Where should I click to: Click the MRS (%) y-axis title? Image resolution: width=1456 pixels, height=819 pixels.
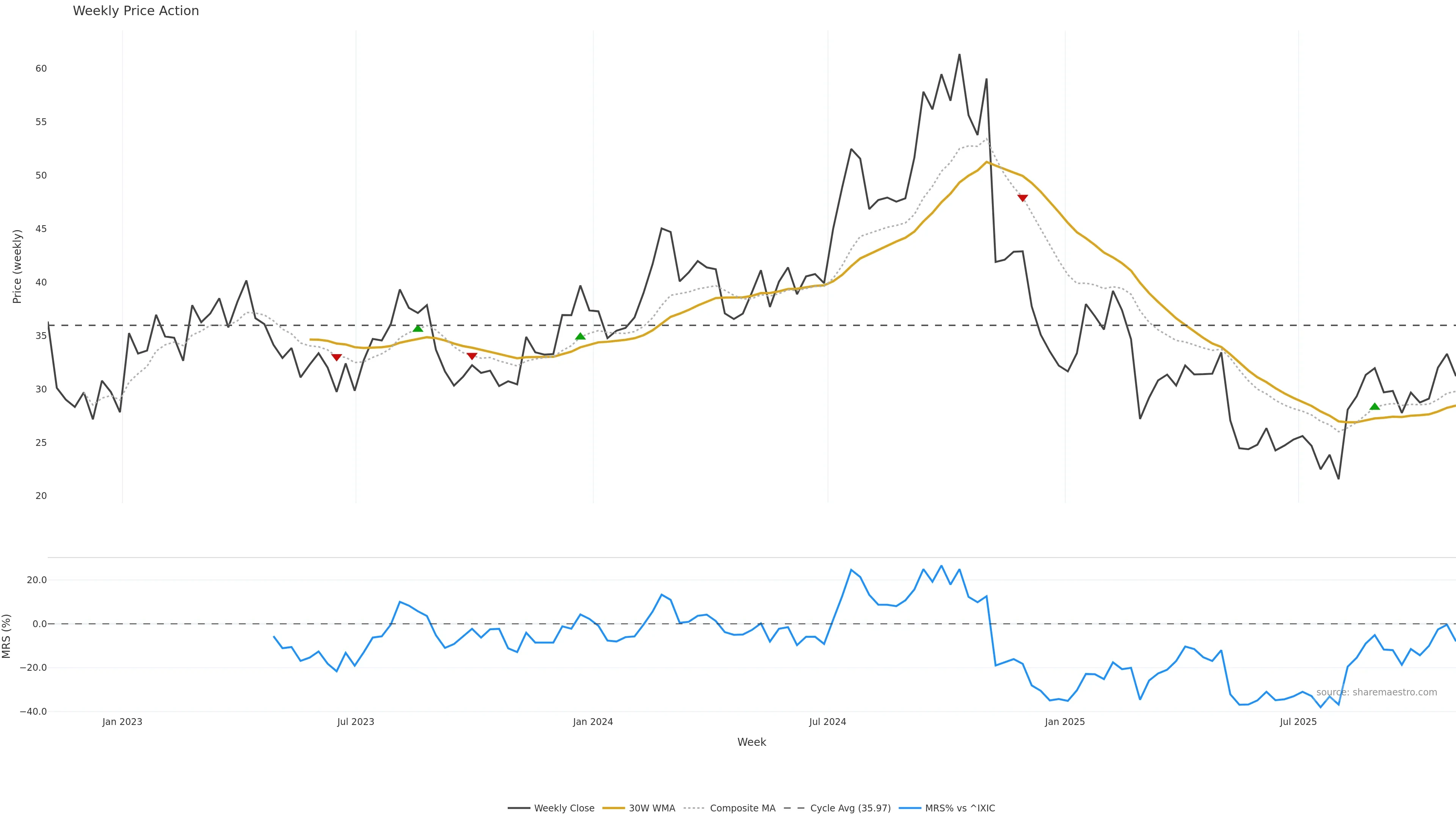tap(7, 636)
